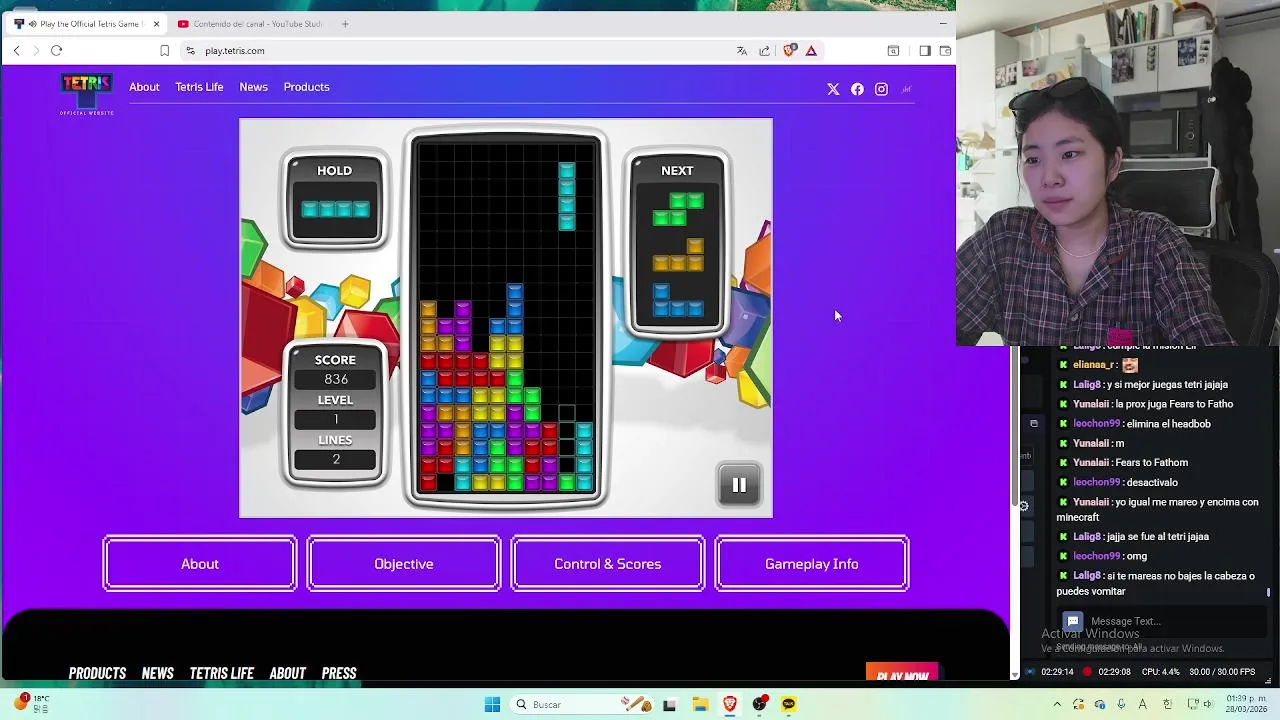Click username elianaa_r in chat
1280x720 pixels.
point(1093,365)
